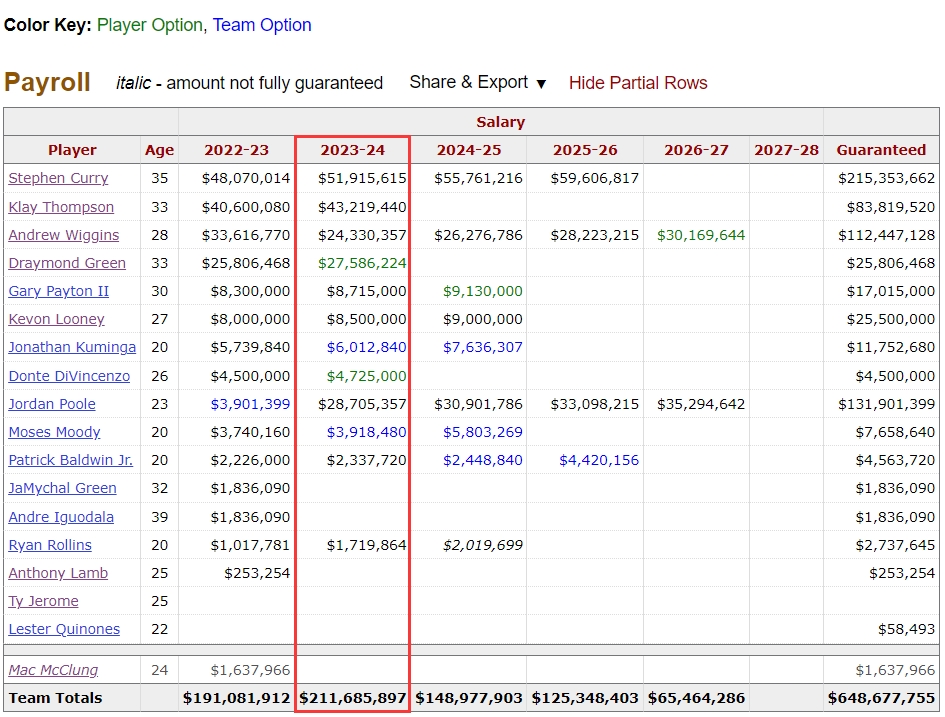Go to Gary Payton II's page
945x717 pixels.
[x=58, y=291]
